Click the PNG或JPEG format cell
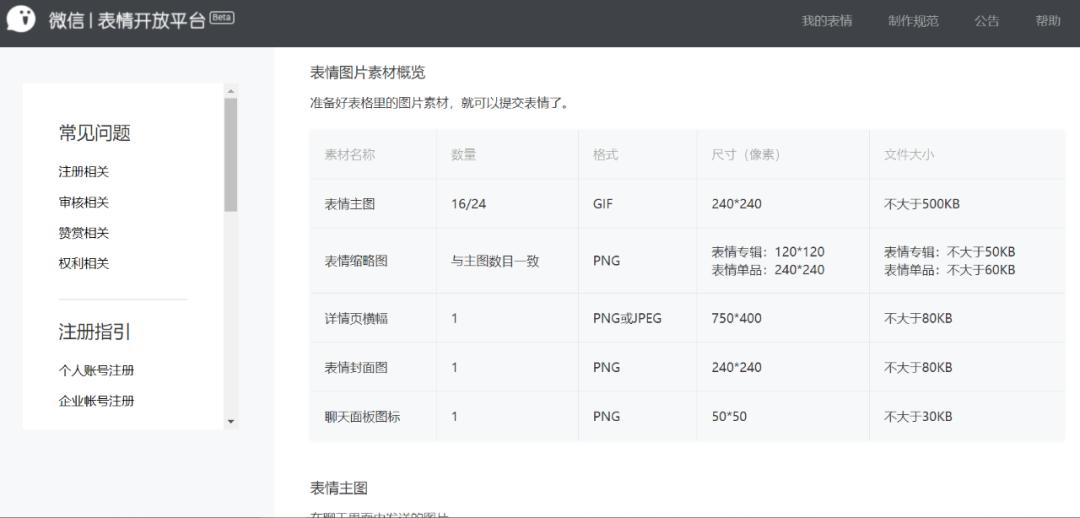1080x518 pixels. (x=627, y=318)
